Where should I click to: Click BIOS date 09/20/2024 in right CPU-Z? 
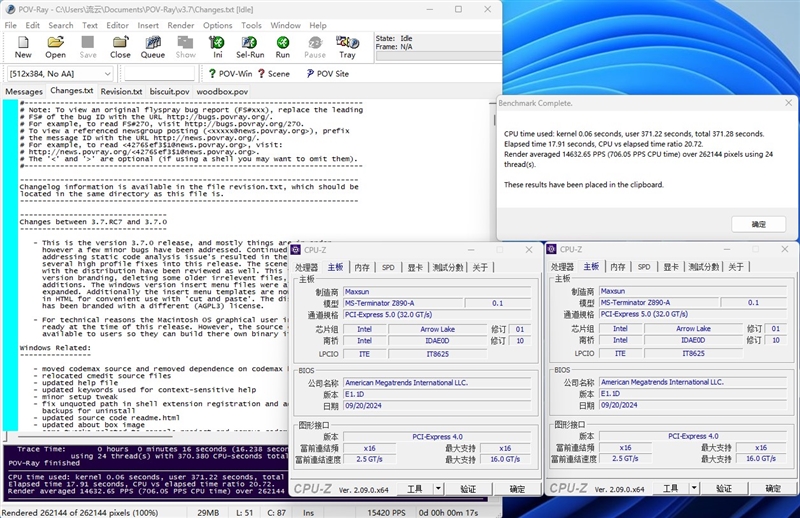pos(693,405)
